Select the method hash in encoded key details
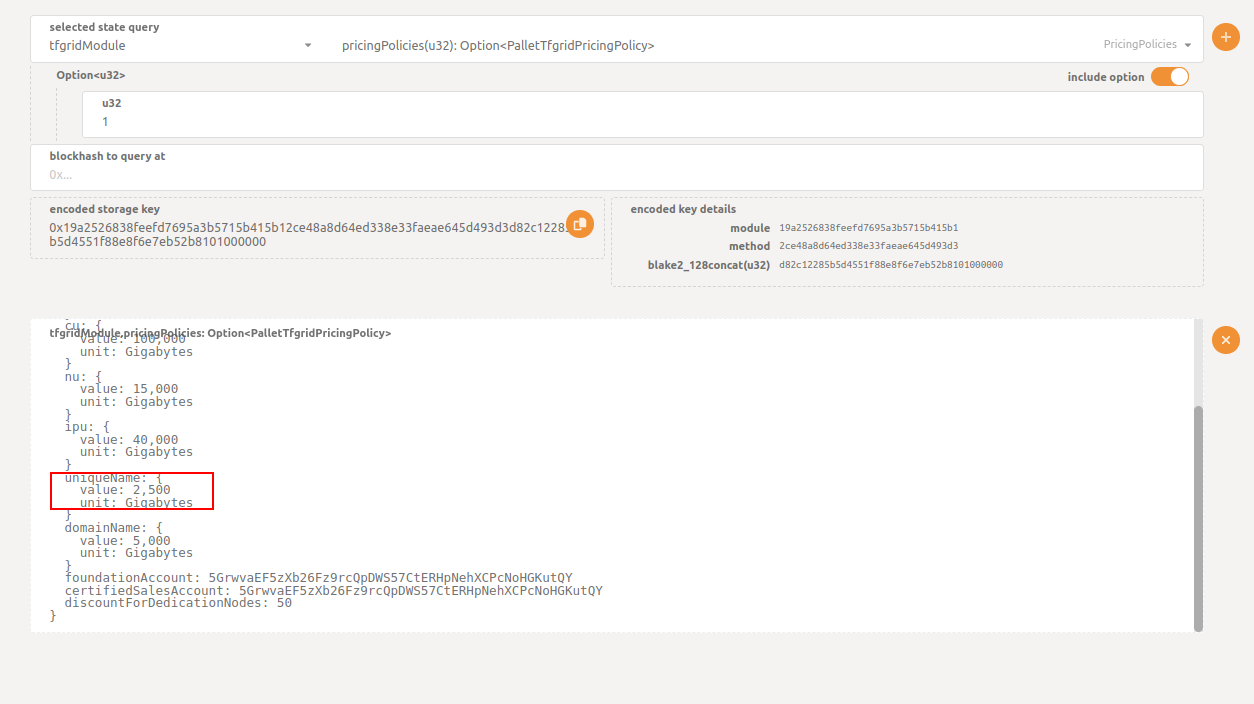 pos(868,246)
